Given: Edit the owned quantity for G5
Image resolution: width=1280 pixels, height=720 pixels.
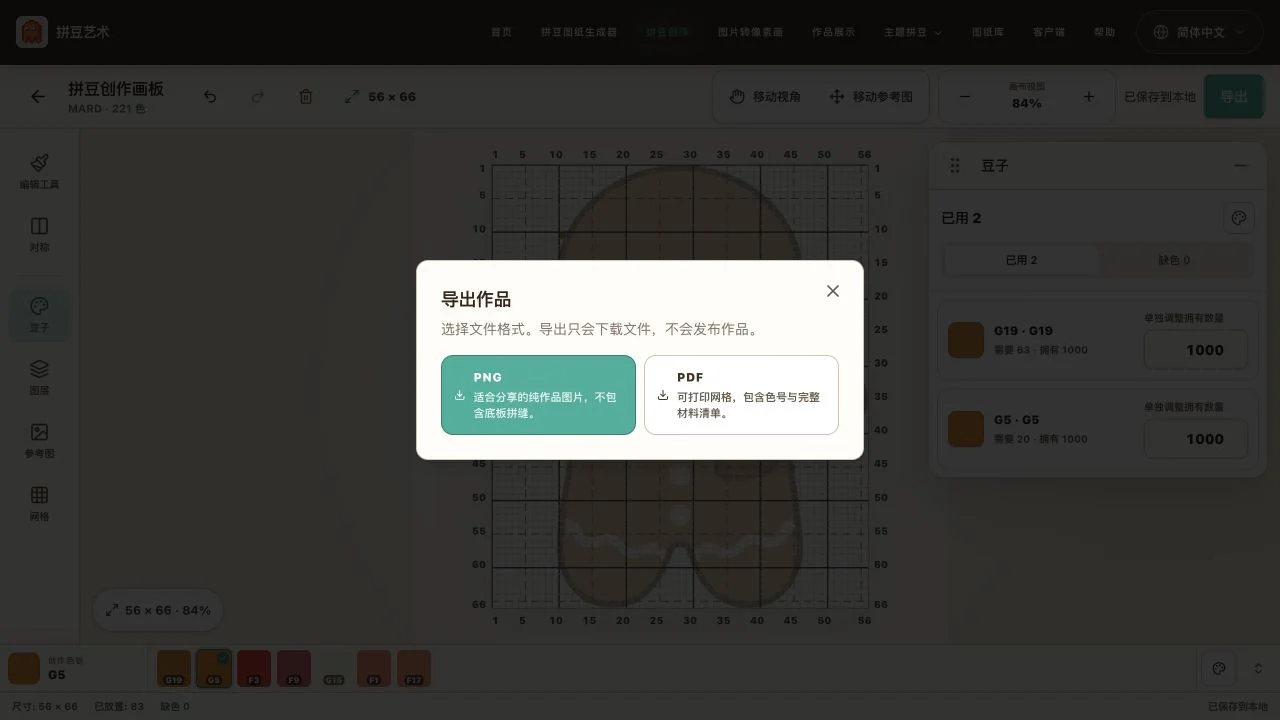Looking at the screenshot, I should [1196, 439].
